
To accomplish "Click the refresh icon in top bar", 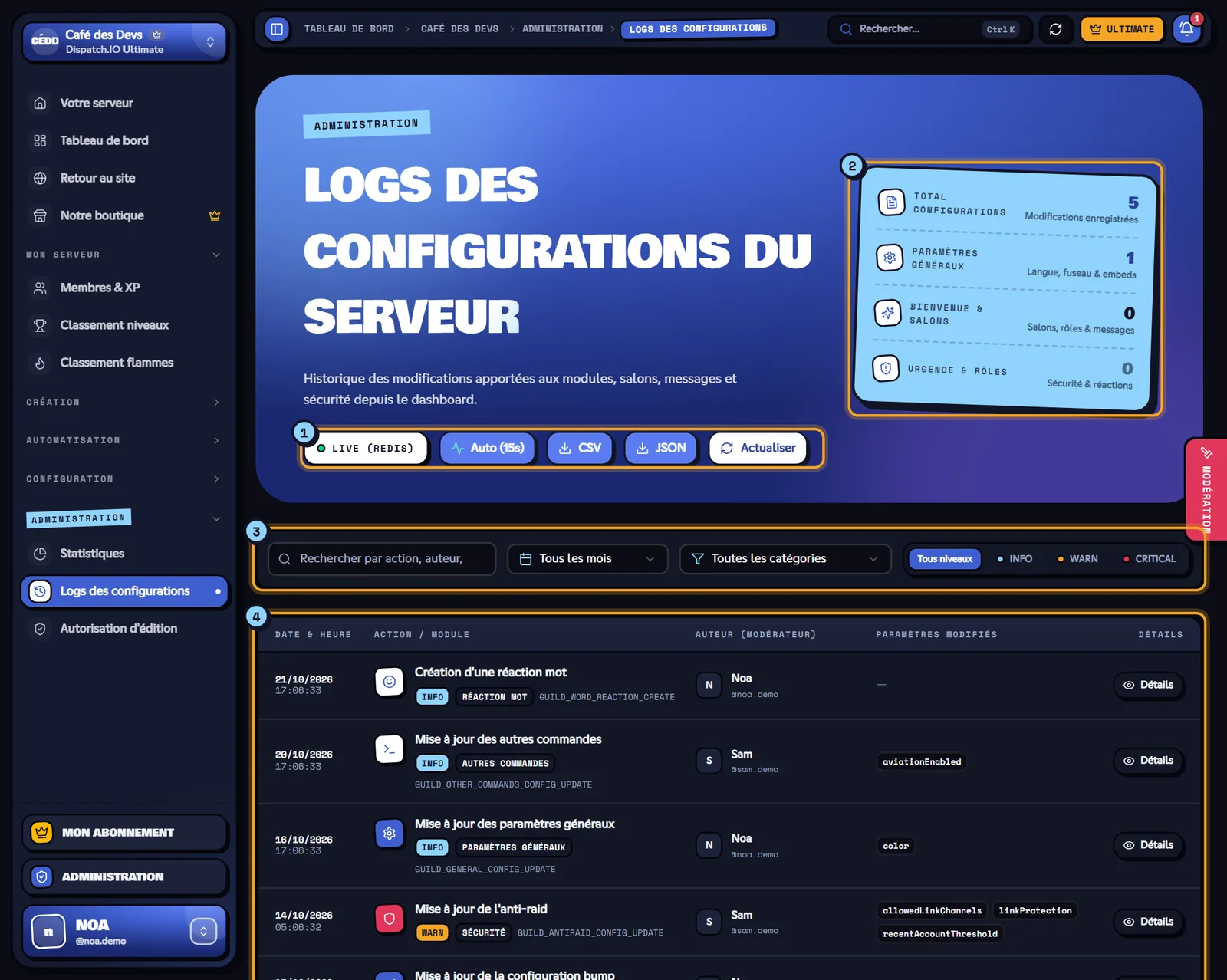I will [x=1056, y=29].
